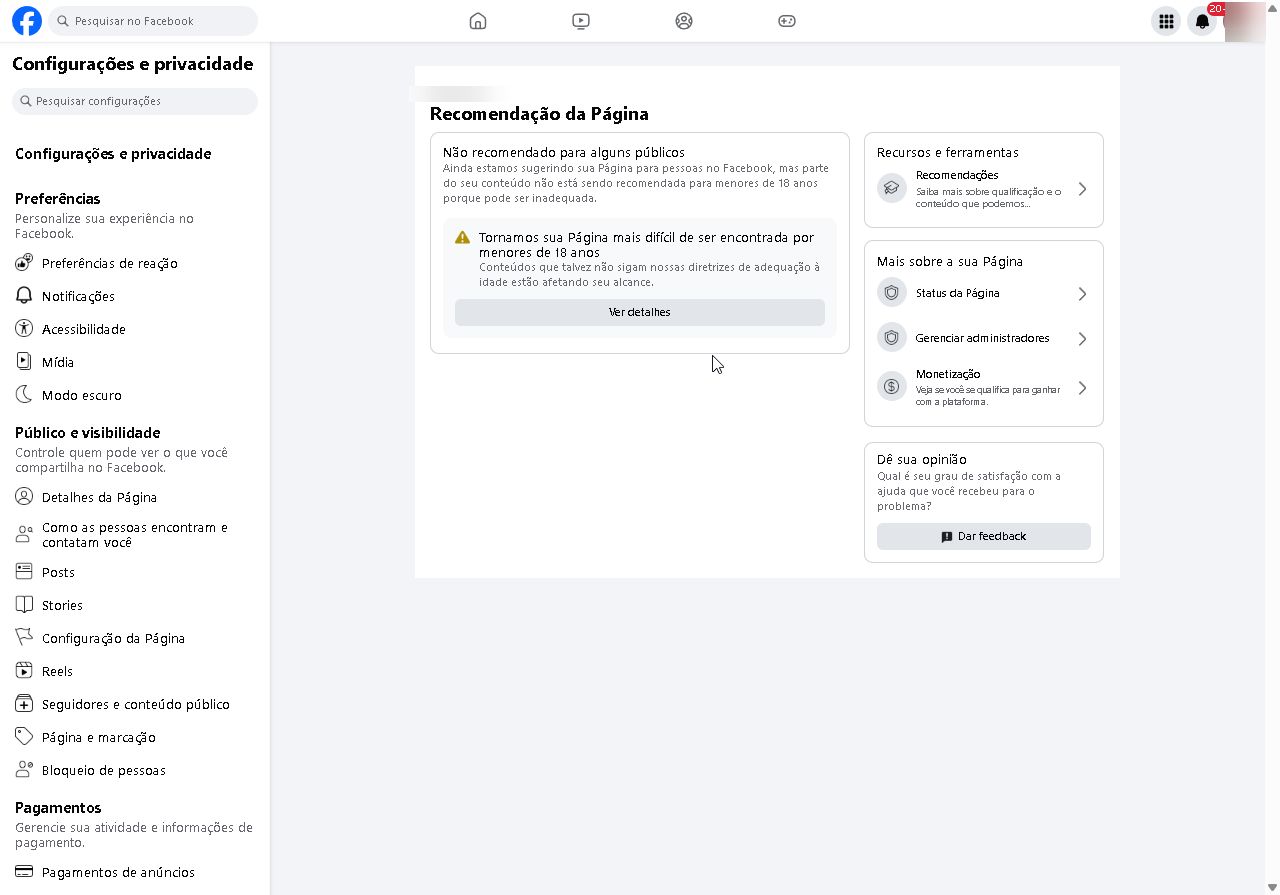Click the Seguidores e conteúdo público icon
The height and width of the screenshot is (895, 1280).
[x=24, y=704]
